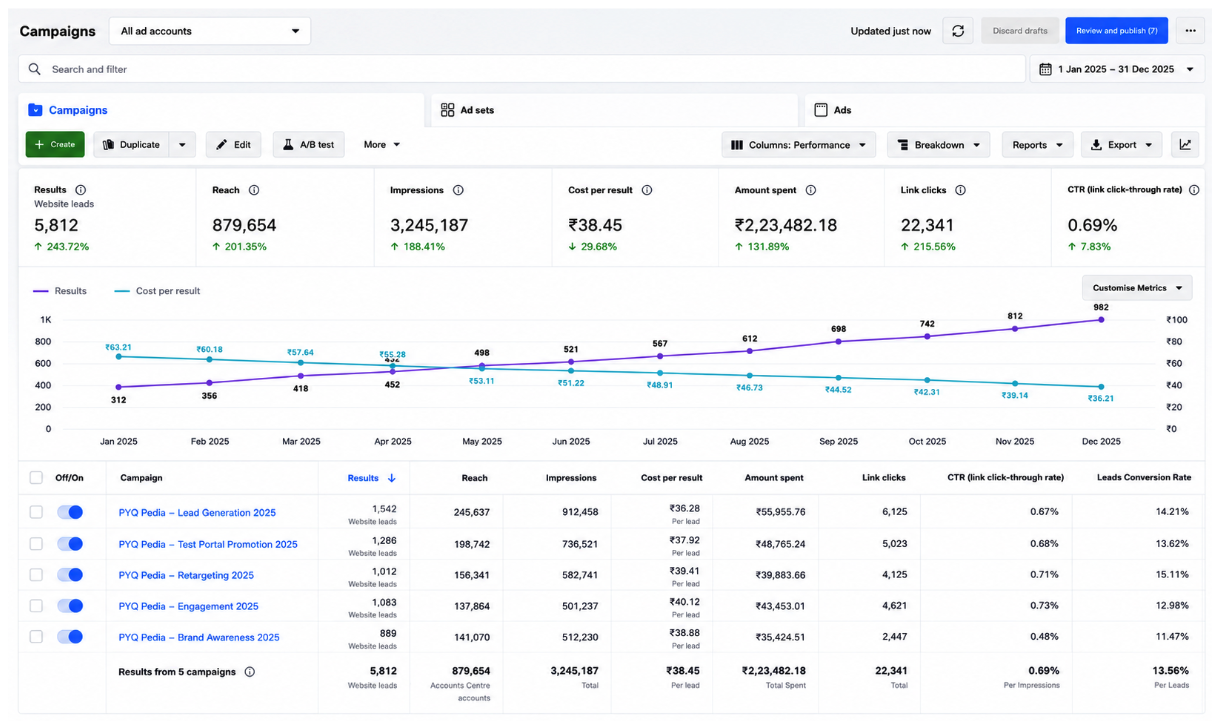Open the Reports dropdown
The width and height of the screenshot is (1213, 721).
tap(1037, 145)
